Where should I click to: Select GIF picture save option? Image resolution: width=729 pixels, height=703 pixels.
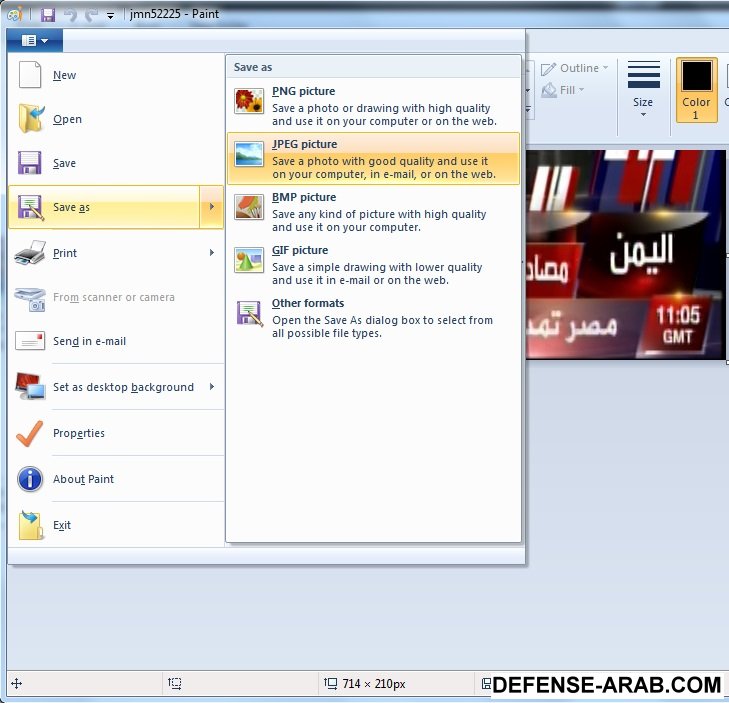(x=372, y=265)
